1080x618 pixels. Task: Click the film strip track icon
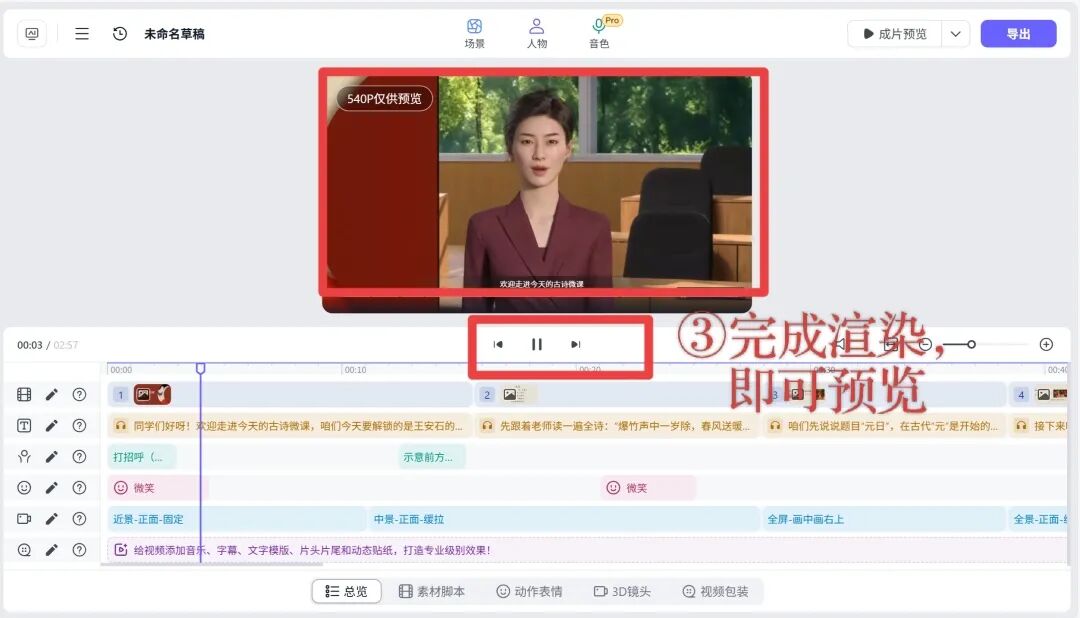(22, 394)
